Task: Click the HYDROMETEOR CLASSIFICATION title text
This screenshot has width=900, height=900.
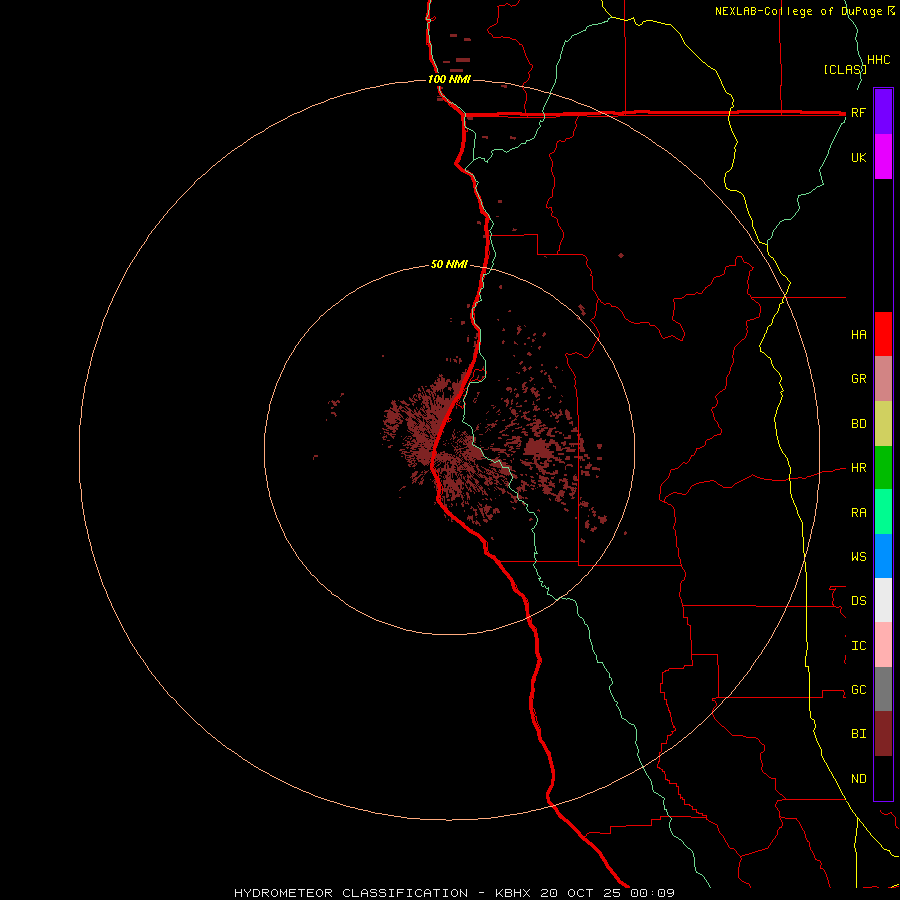Action: [351, 893]
